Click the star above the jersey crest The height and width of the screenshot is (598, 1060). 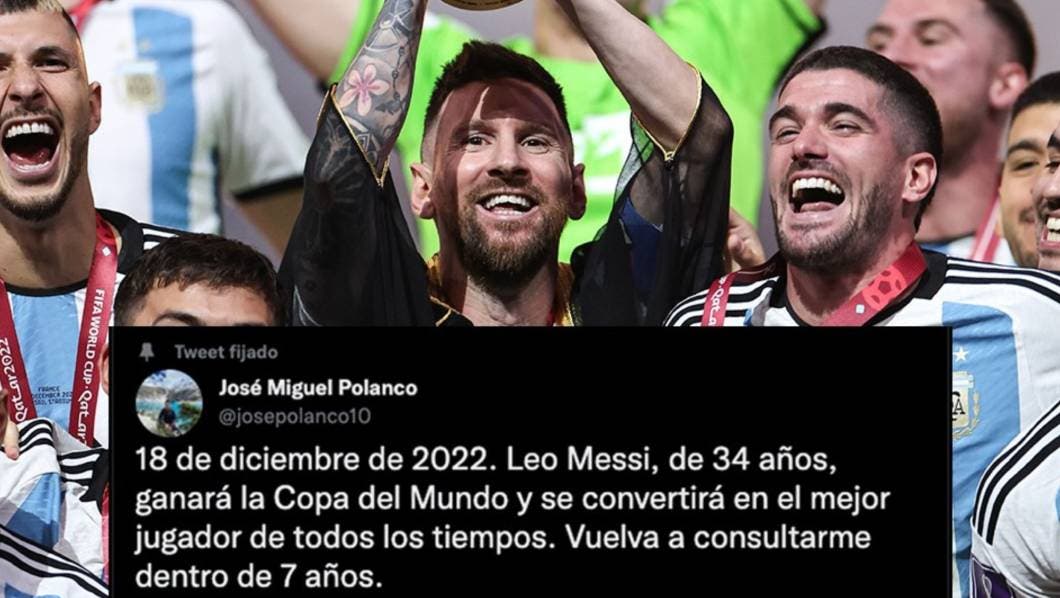(961, 354)
